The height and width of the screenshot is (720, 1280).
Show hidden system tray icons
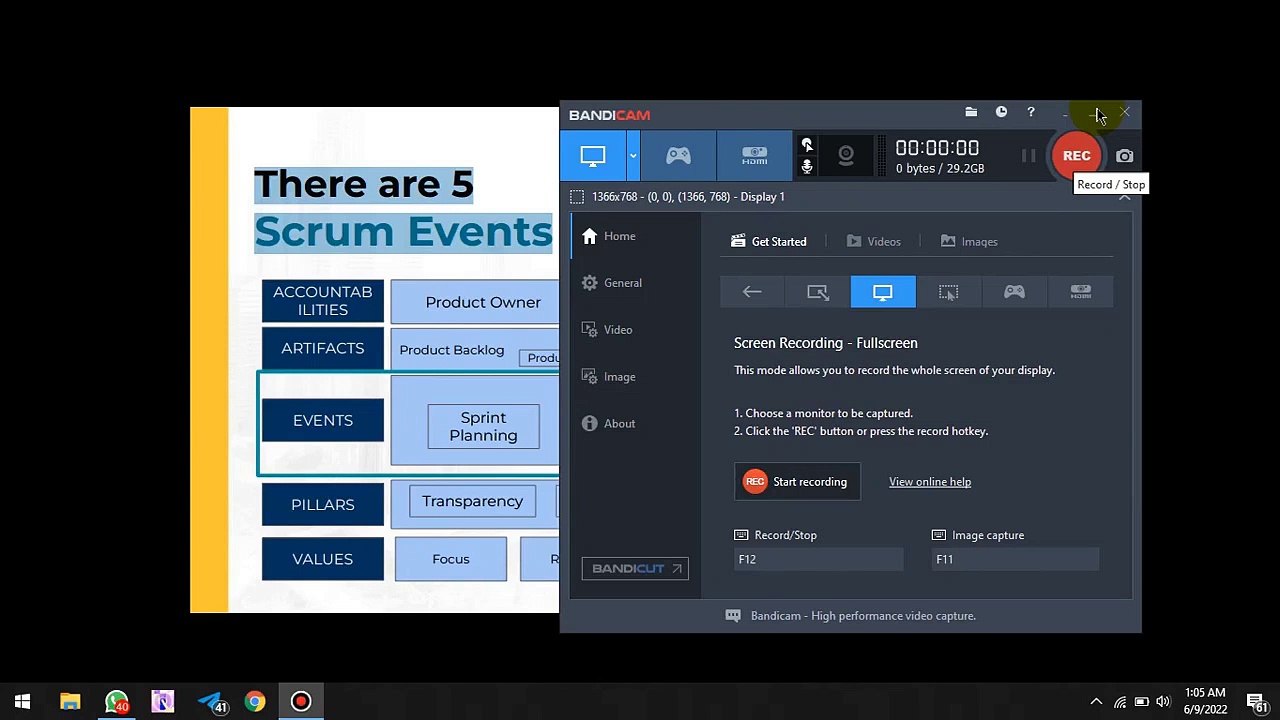click(1096, 702)
